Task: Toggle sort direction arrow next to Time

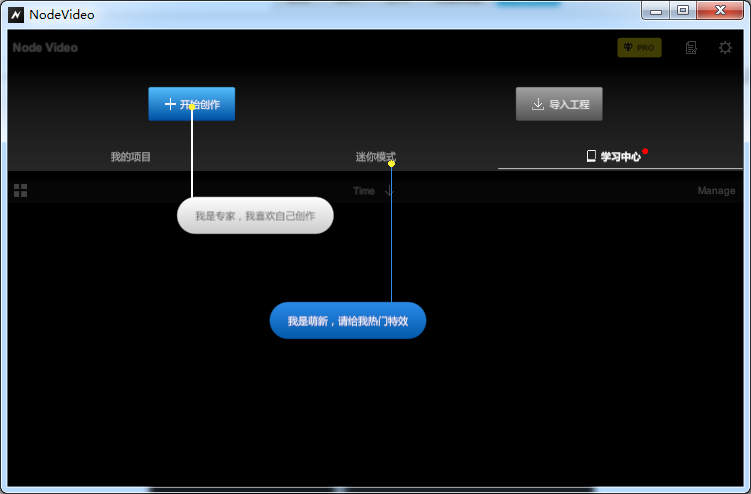Action: pos(389,191)
